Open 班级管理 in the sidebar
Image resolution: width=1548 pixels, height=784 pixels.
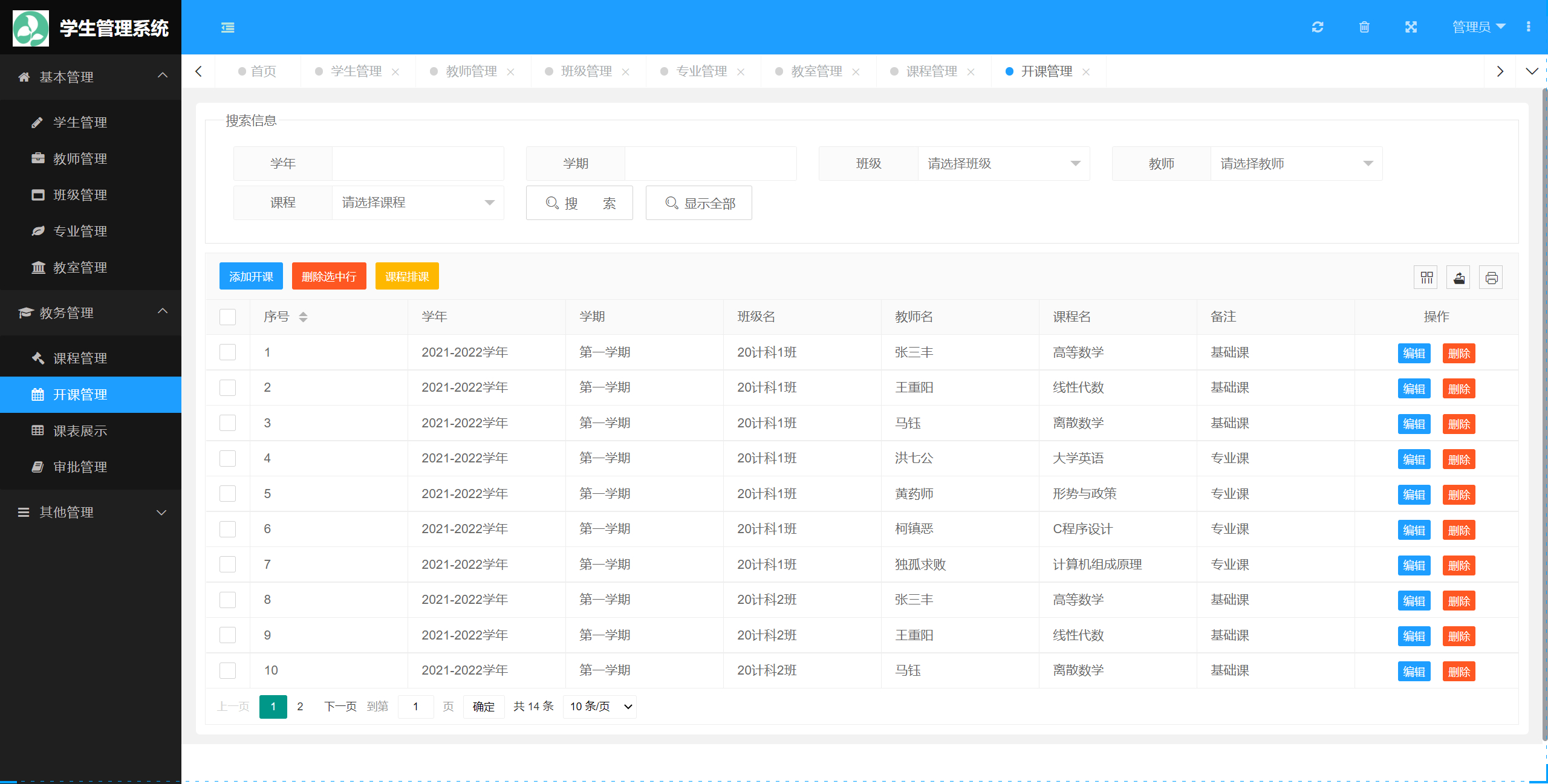pos(91,195)
